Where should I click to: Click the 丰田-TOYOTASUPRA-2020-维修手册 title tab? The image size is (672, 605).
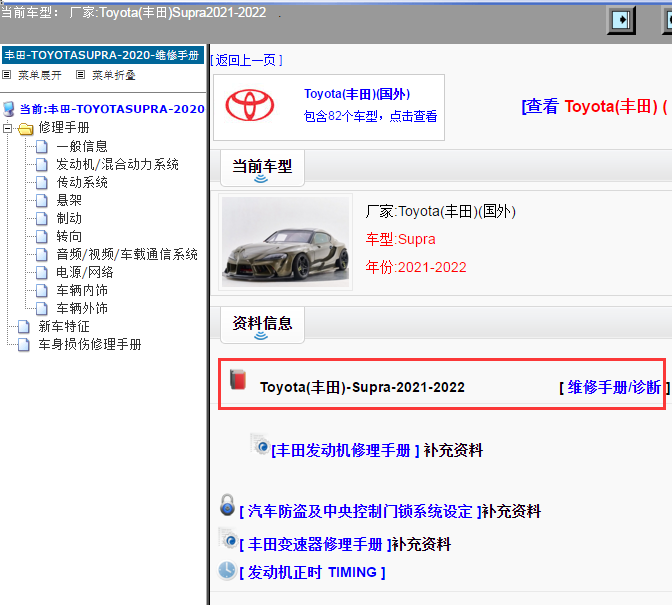pos(102,55)
